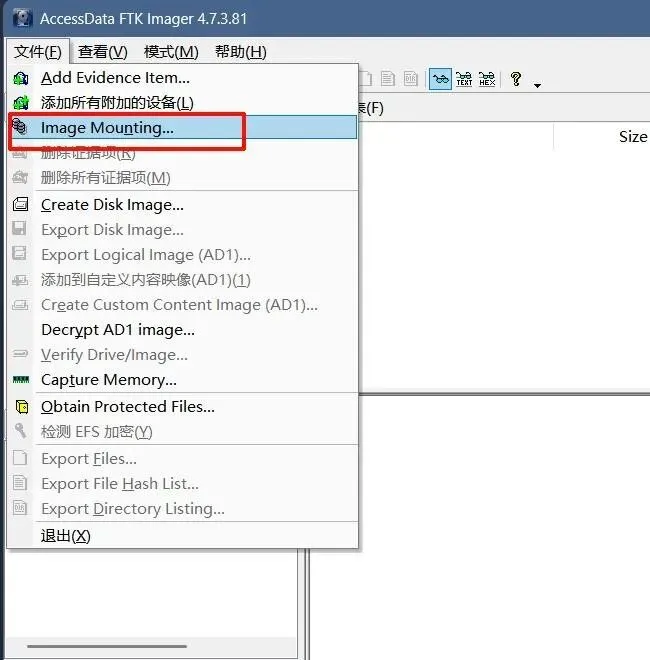The image size is (650, 660).
Task: Open the 帮助(H) menu
Action: (240, 52)
